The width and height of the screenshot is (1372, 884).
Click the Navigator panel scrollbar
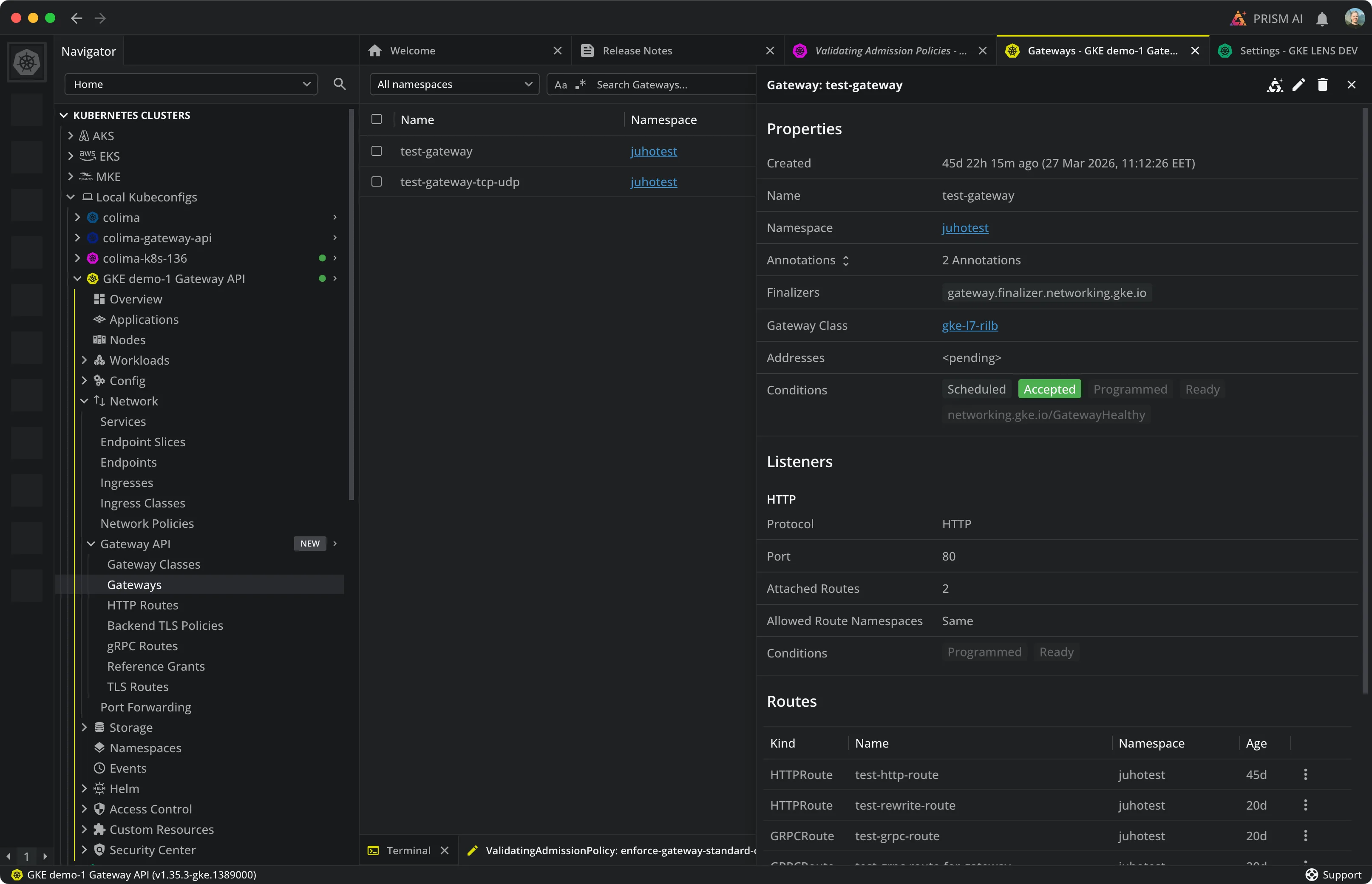point(352,304)
